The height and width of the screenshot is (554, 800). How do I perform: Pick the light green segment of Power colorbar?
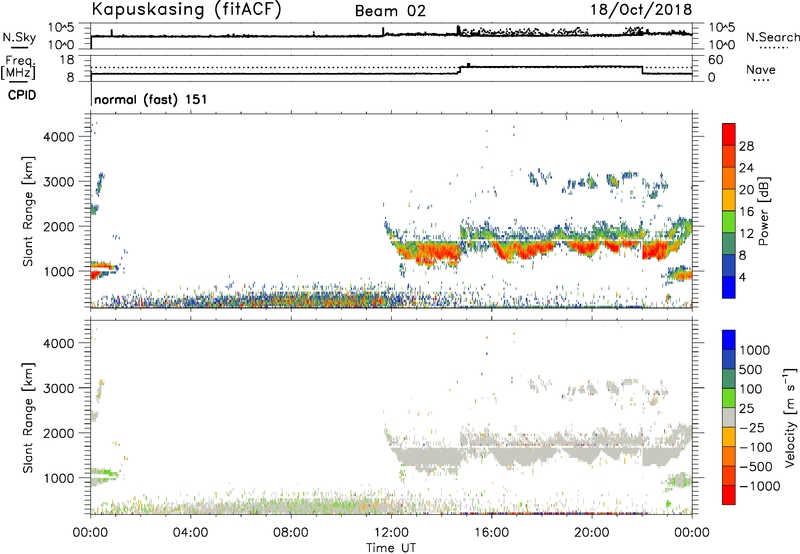[x=729, y=221]
